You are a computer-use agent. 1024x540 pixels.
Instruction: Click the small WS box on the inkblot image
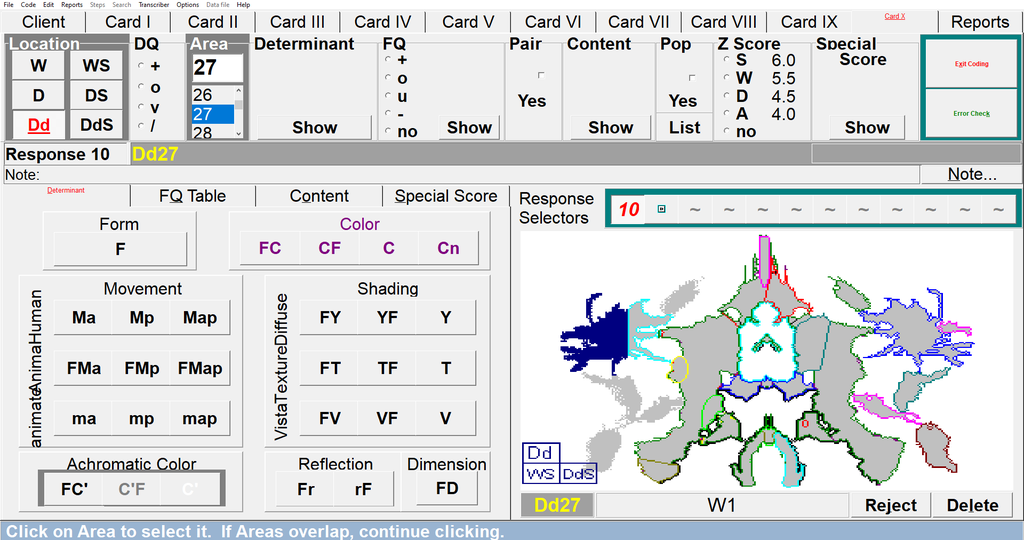[540, 473]
